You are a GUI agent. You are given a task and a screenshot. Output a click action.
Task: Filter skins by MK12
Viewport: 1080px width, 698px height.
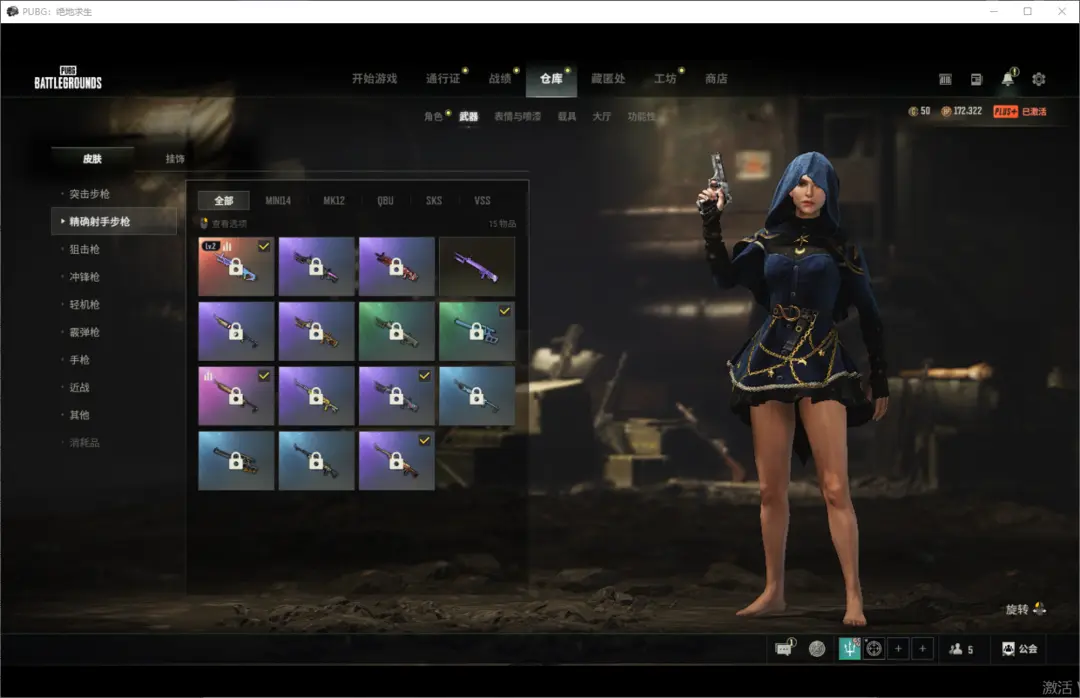click(334, 201)
